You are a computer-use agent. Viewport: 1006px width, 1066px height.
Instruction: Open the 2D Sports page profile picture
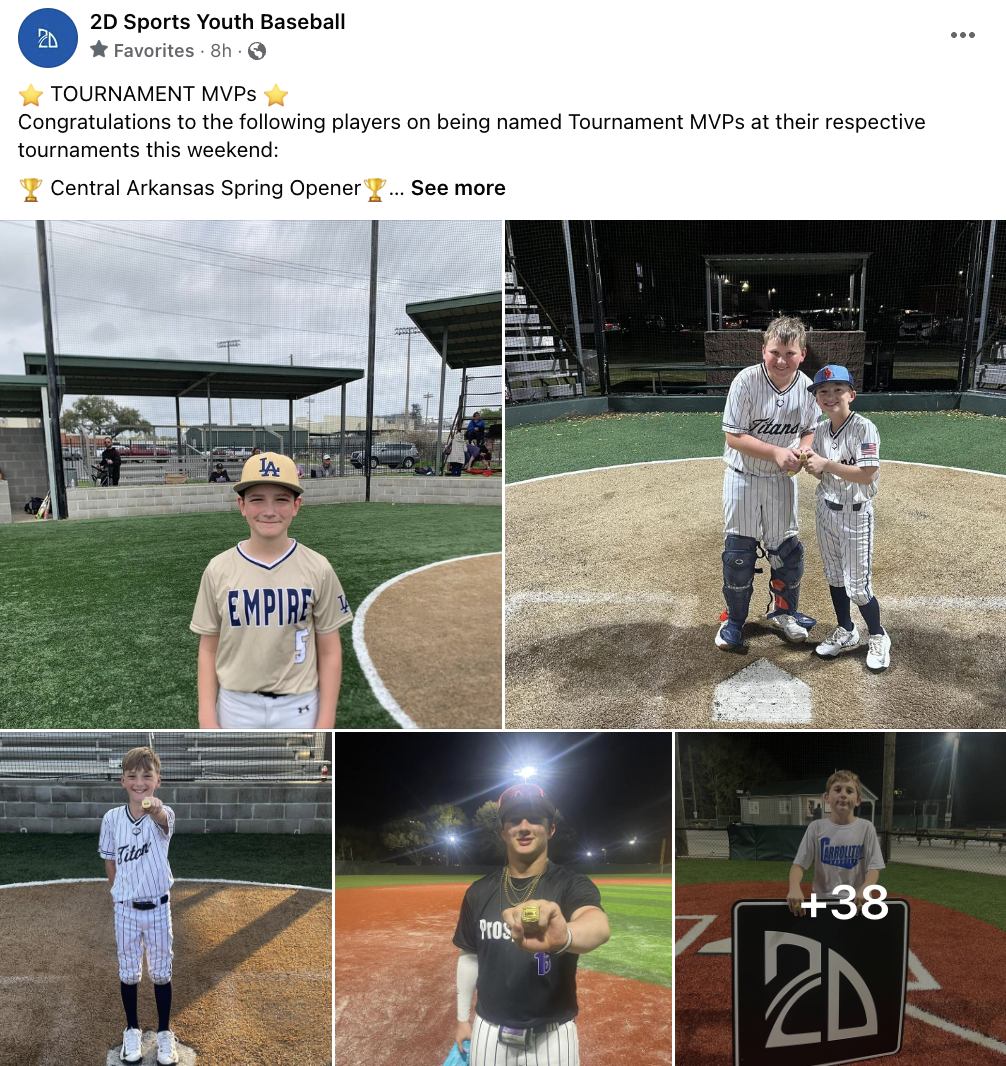48,38
